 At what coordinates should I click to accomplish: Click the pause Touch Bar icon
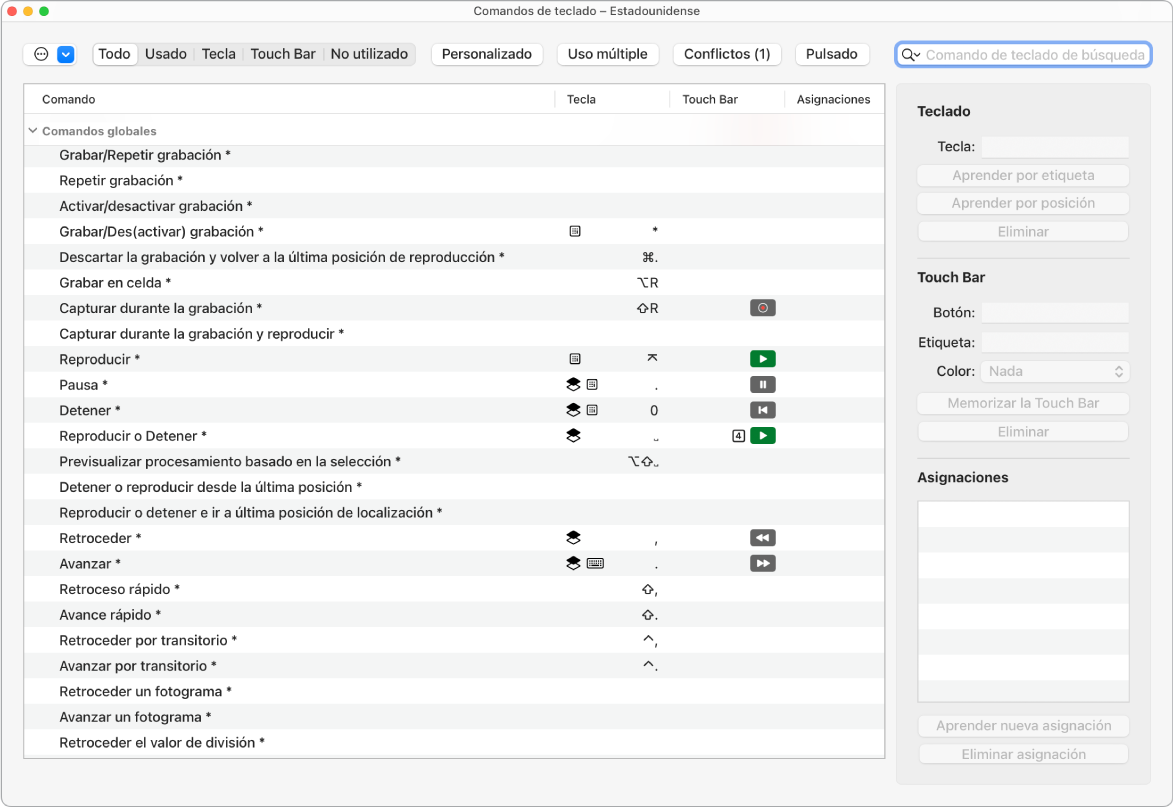tap(762, 385)
